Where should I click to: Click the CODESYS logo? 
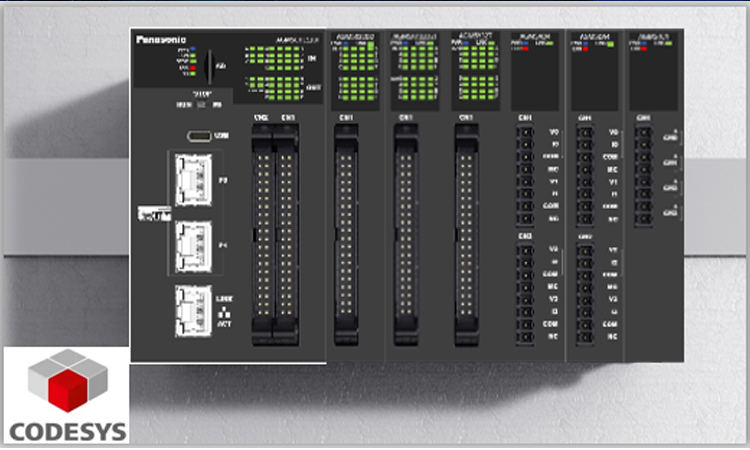66,393
